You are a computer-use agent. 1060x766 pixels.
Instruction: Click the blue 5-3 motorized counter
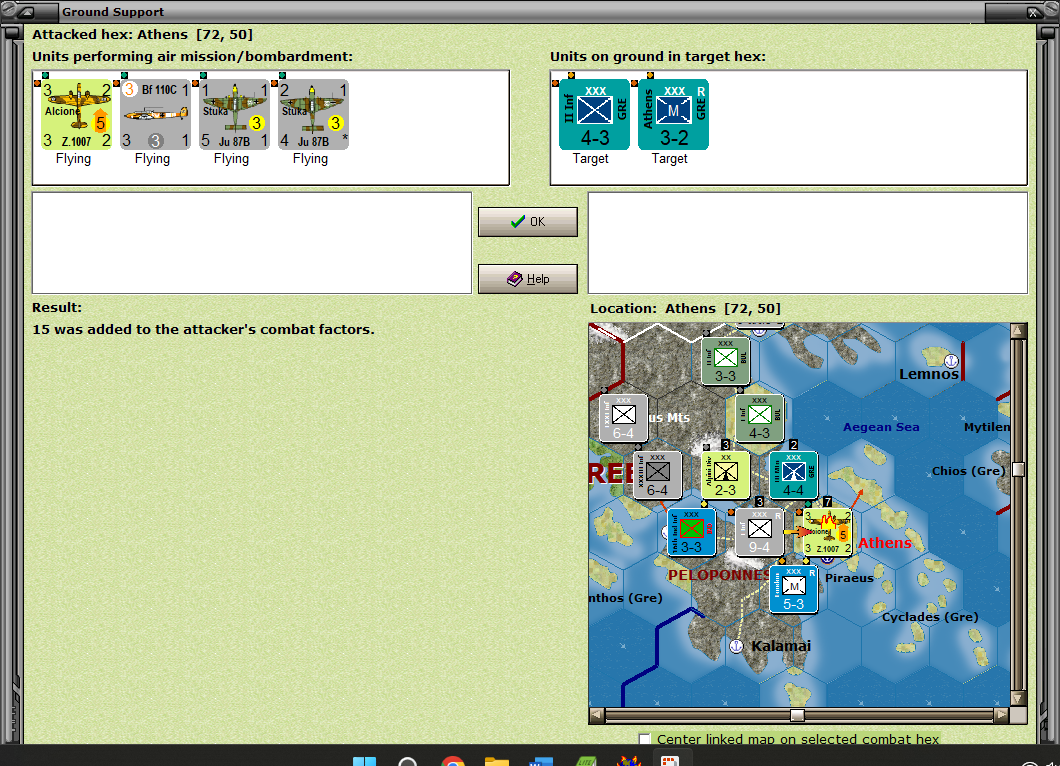pos(794,590)
